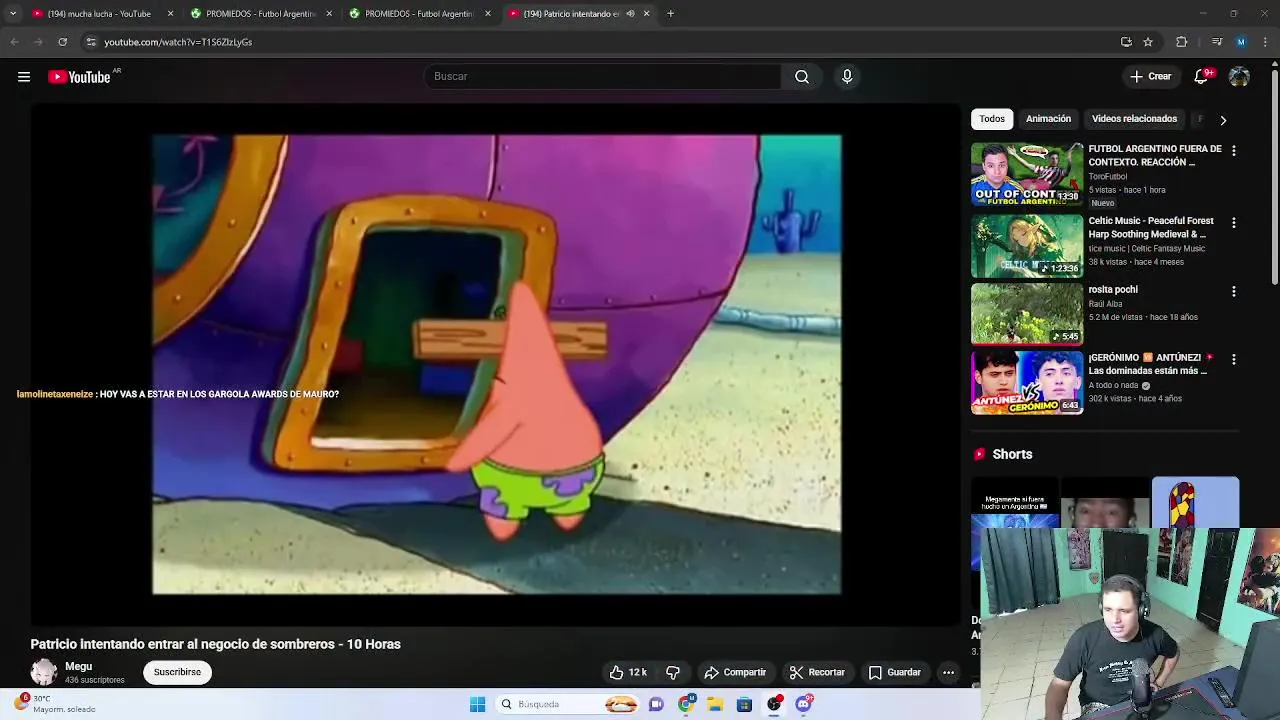Focus the Buscar search field

point(602,77)
